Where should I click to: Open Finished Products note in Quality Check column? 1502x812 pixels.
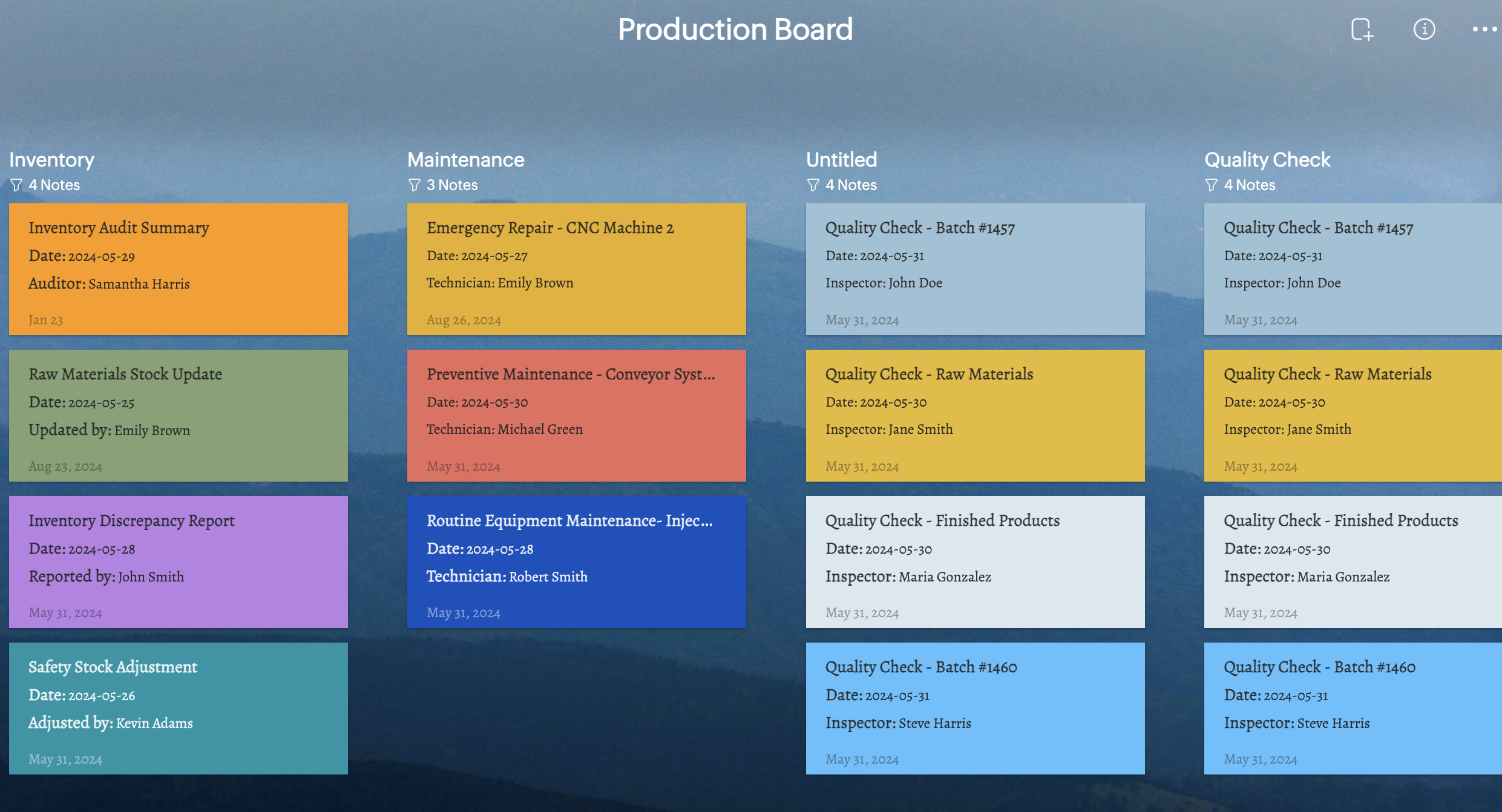(1353, 562)
